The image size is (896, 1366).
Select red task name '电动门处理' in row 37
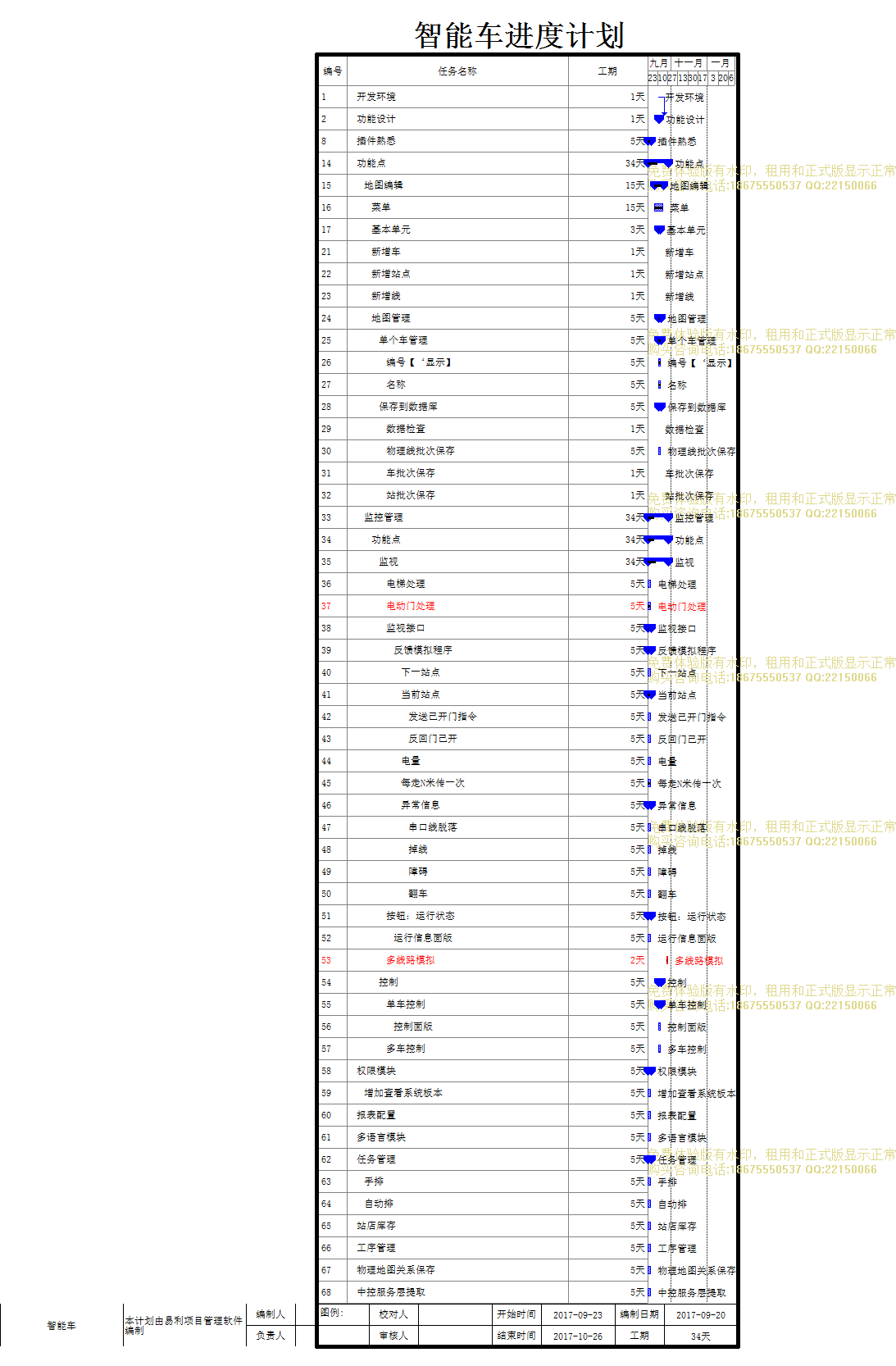[x=411, y=606]
